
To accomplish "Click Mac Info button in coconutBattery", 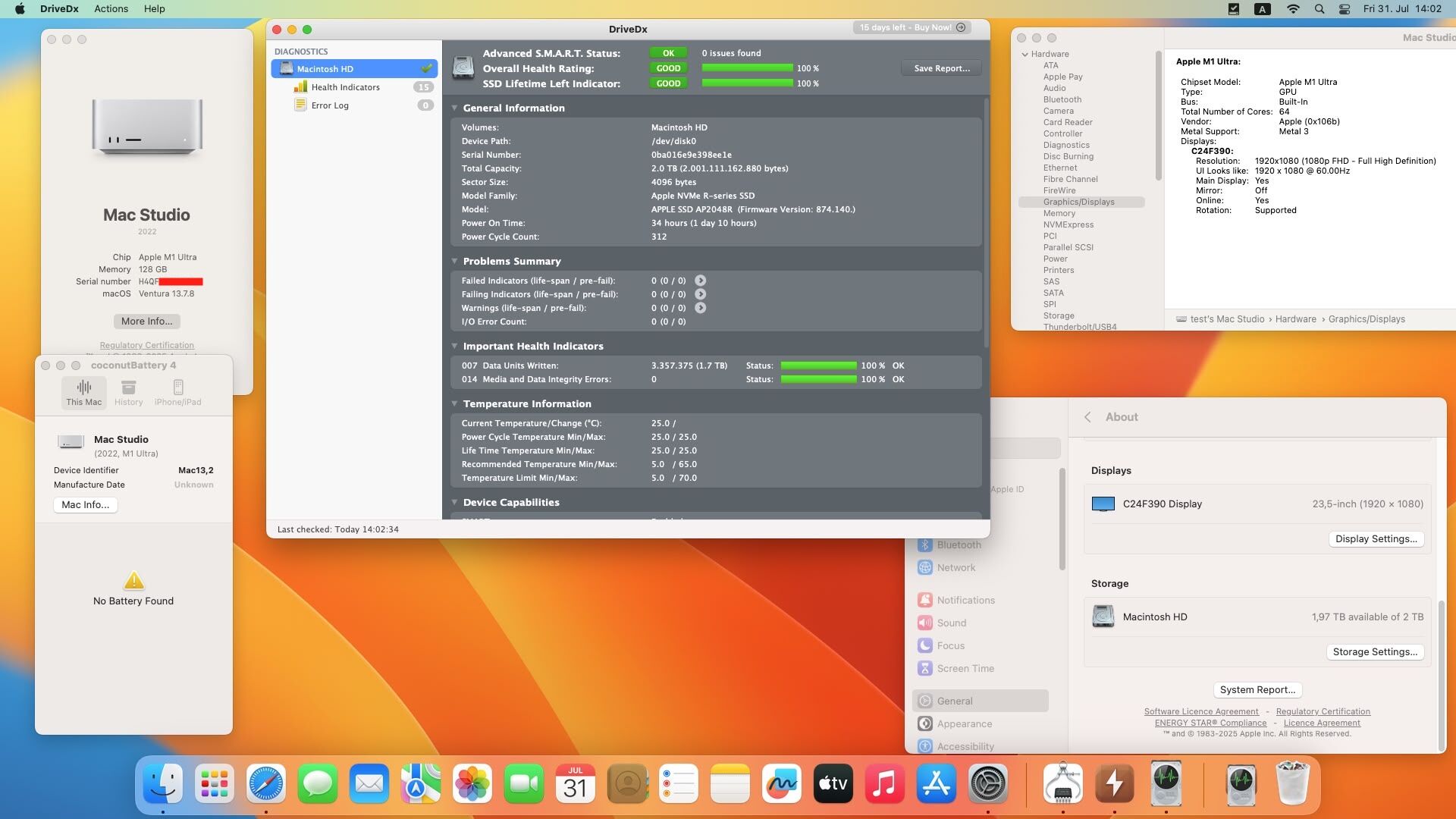I will (x=85, y=505).
